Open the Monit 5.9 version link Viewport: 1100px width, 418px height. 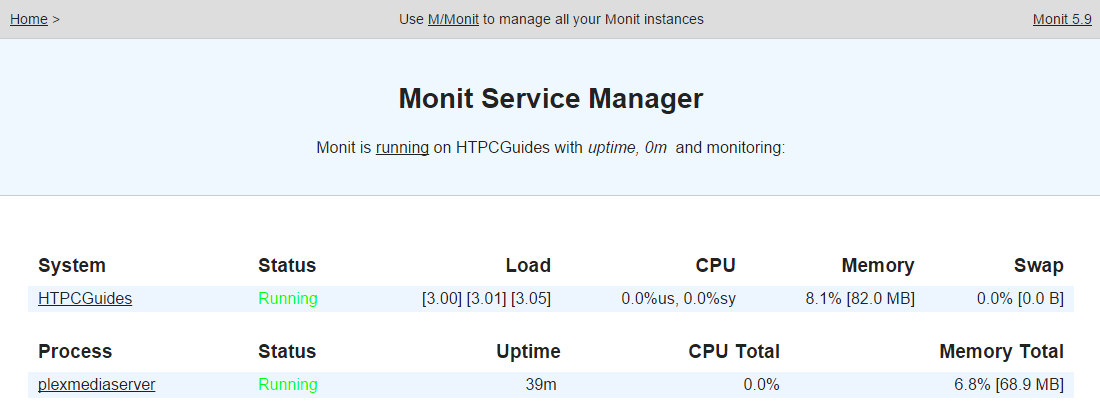coord(1062,19)
